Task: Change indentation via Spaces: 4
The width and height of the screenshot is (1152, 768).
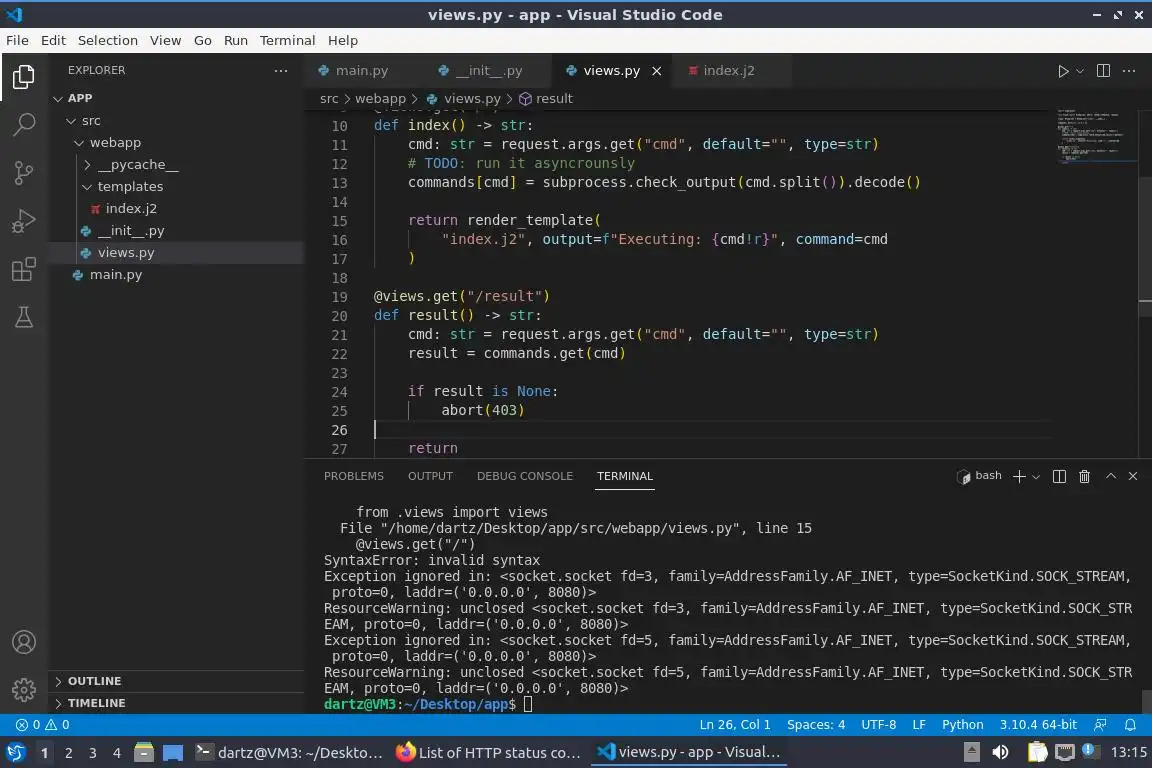Action: pyautogui.click(x=816, y=725)
